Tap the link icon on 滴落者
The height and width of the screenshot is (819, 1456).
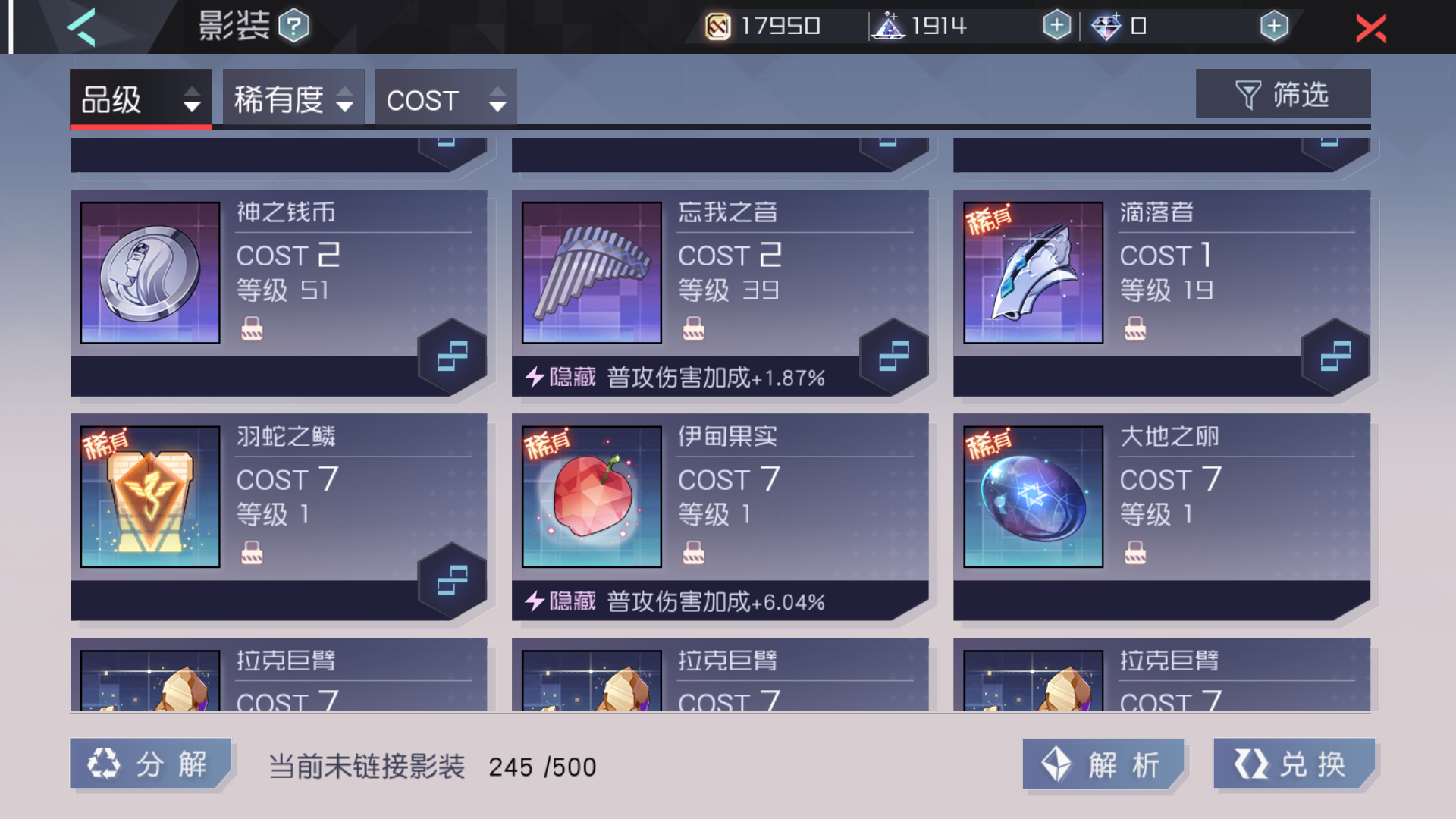tap(1335, 356)
